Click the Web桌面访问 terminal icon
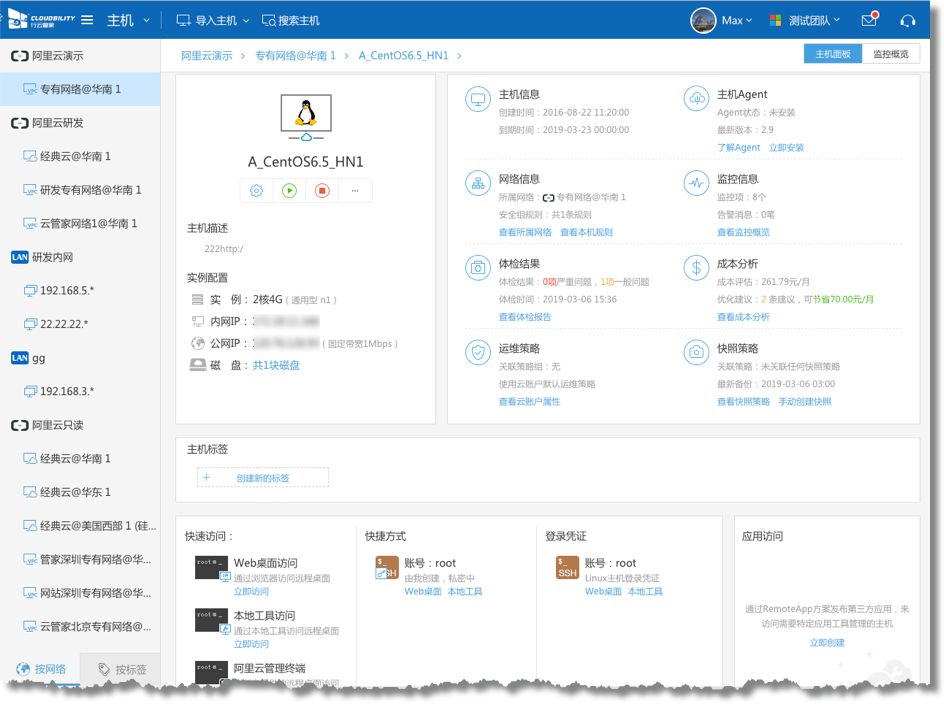 click(212, 568)
